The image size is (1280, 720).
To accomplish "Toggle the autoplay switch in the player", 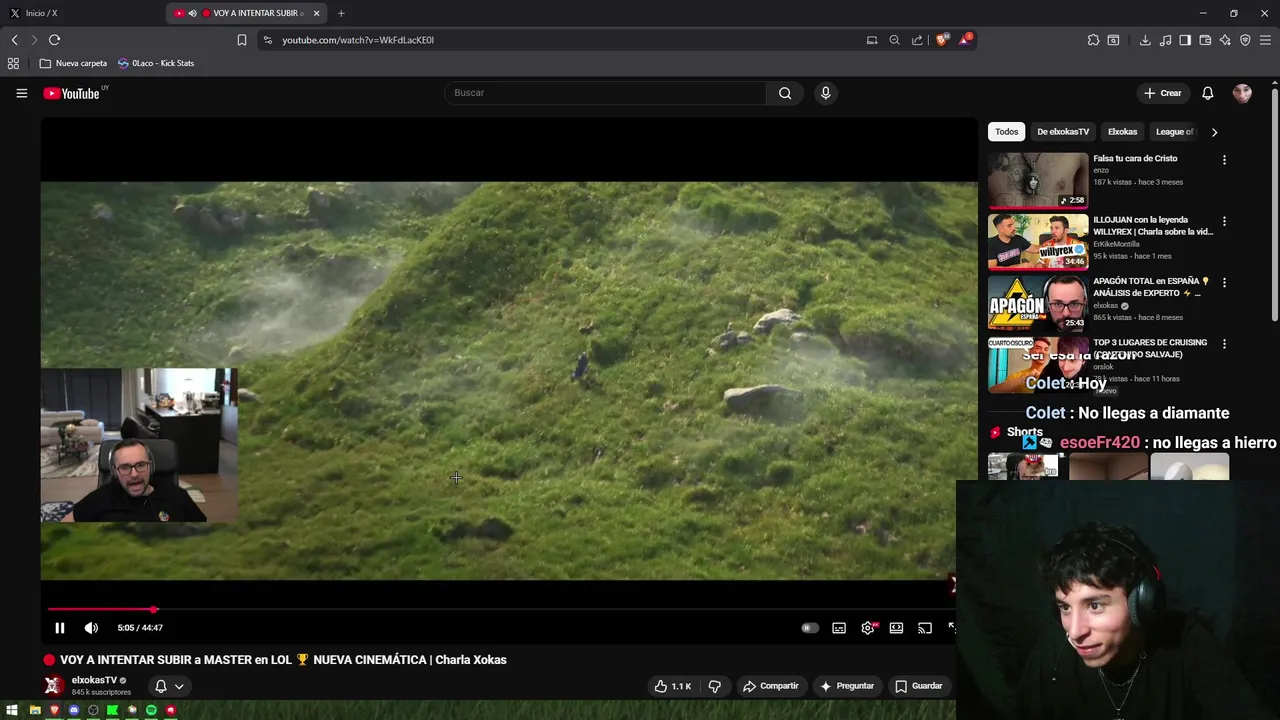I will pyautogui.click(x=810, y=628).
